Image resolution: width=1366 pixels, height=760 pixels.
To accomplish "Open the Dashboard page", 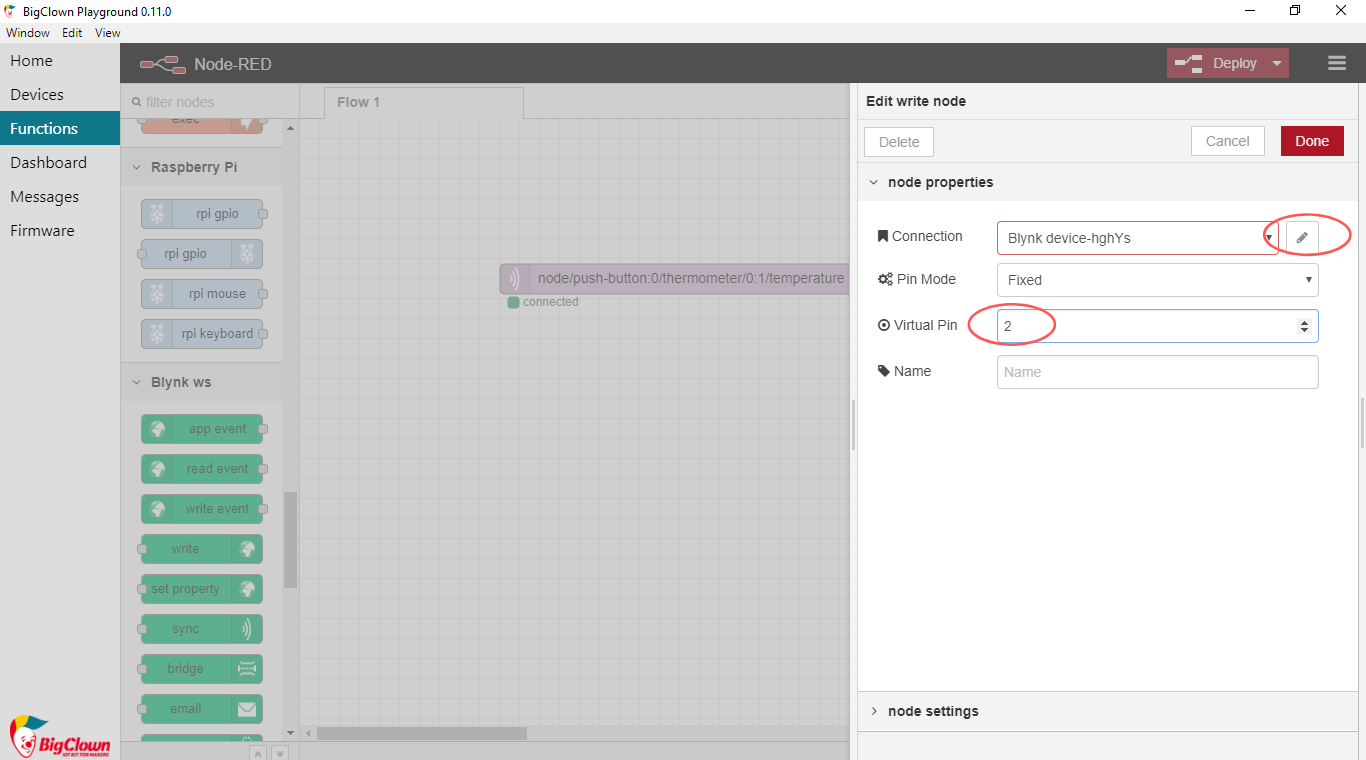I will [x=60, y=163].
